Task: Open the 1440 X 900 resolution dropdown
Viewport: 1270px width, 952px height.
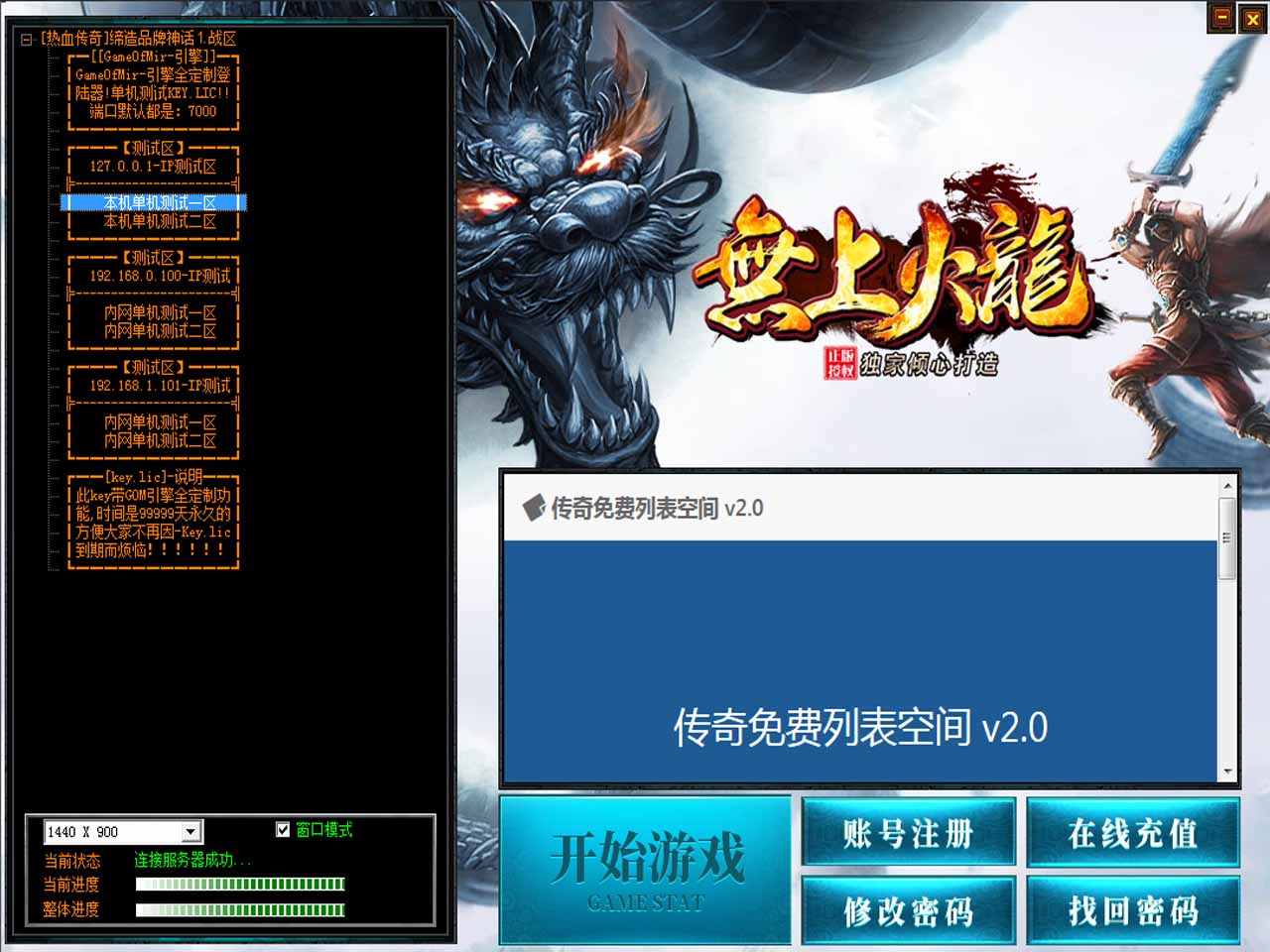Action: (x=191, y=832)
